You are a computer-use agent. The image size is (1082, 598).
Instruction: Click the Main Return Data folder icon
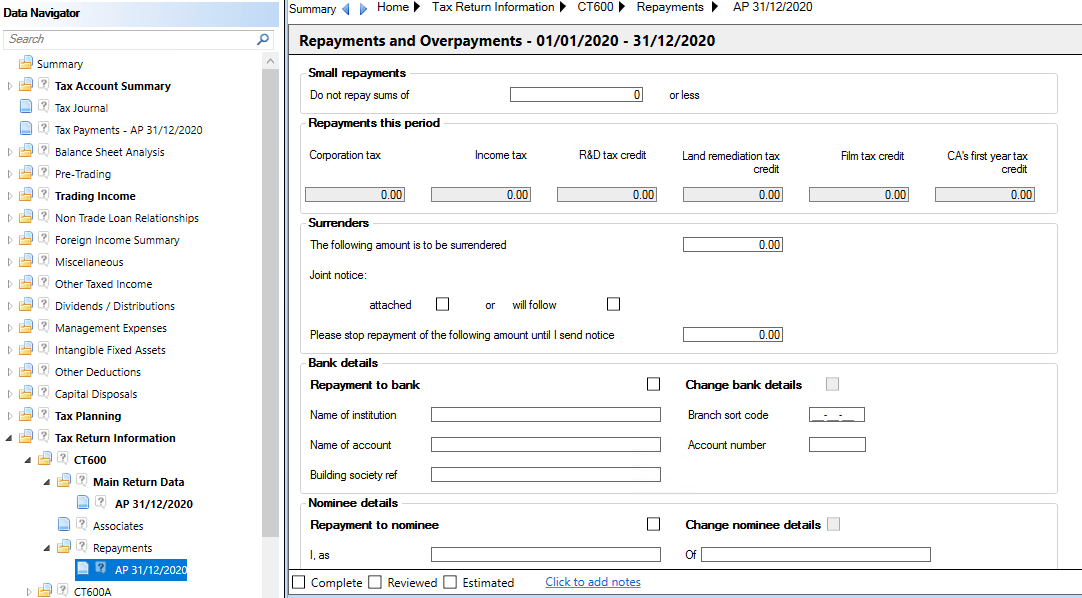(x=64, y=482)
